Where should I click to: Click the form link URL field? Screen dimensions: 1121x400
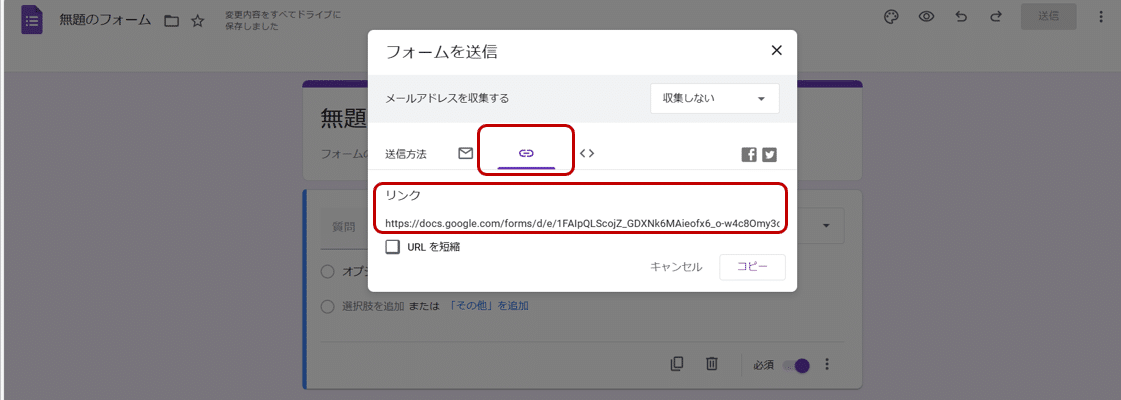tap(580, 224)
